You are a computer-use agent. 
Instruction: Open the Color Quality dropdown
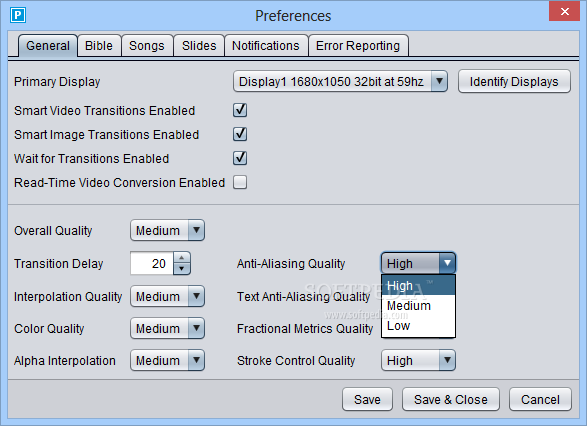167,328
